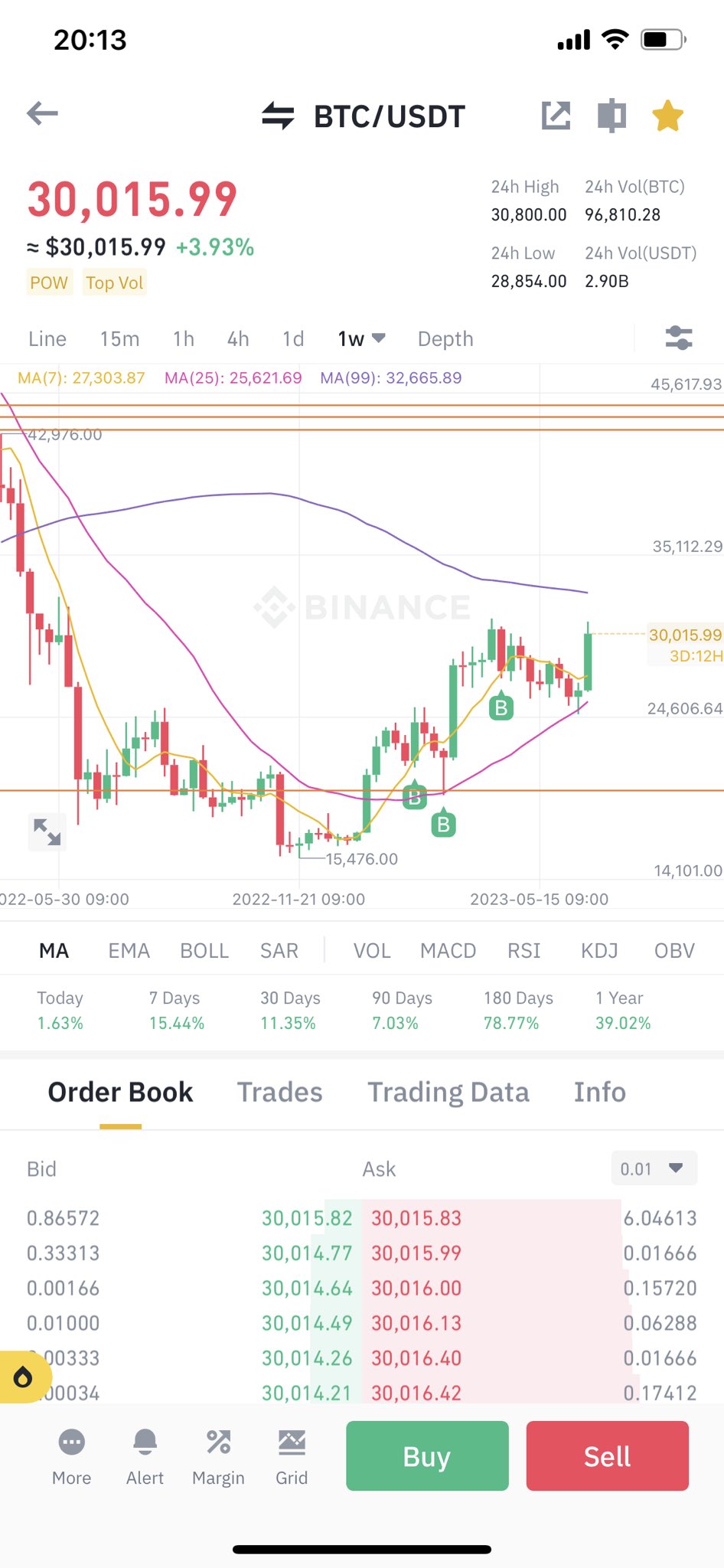Enable the SAR indicator

tap(279, 950)
